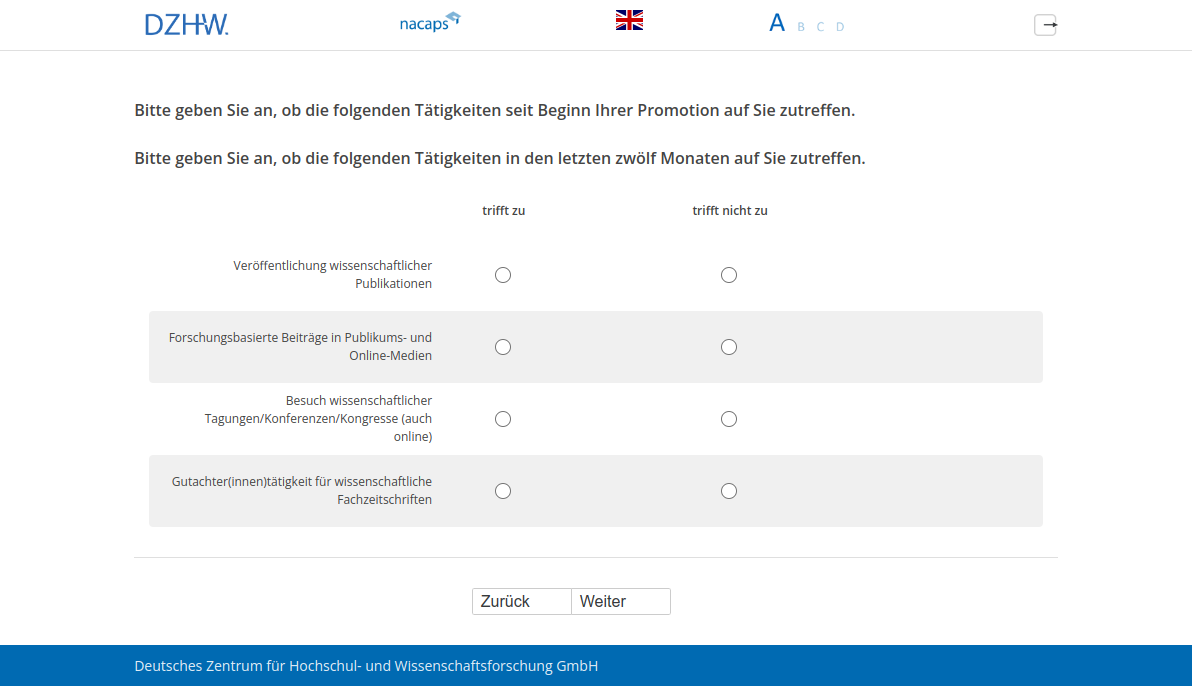Choose font size option C
1192x695 pixels.
[820, 27]
